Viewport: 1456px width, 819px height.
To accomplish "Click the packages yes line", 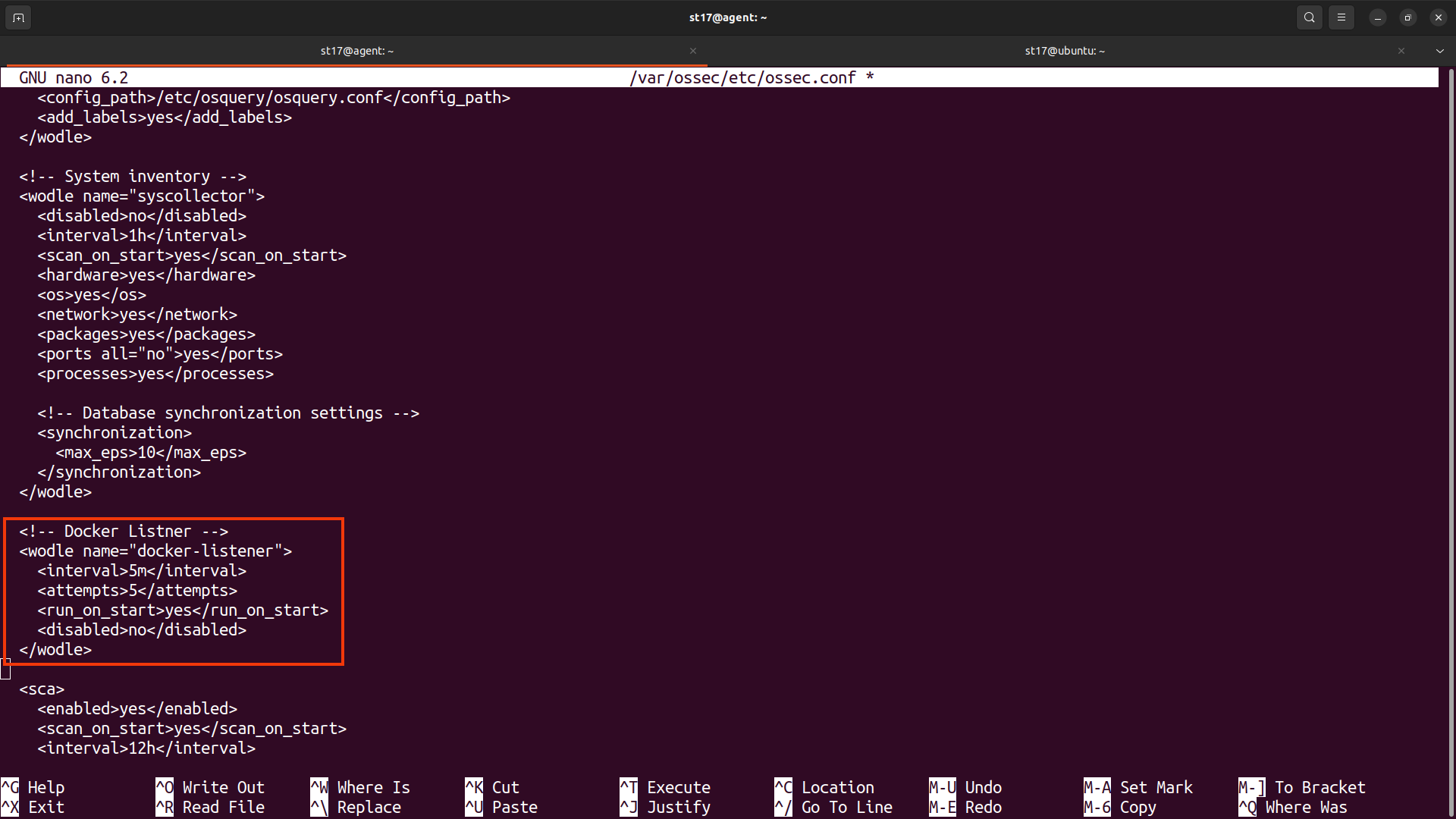I will point(146,334).
